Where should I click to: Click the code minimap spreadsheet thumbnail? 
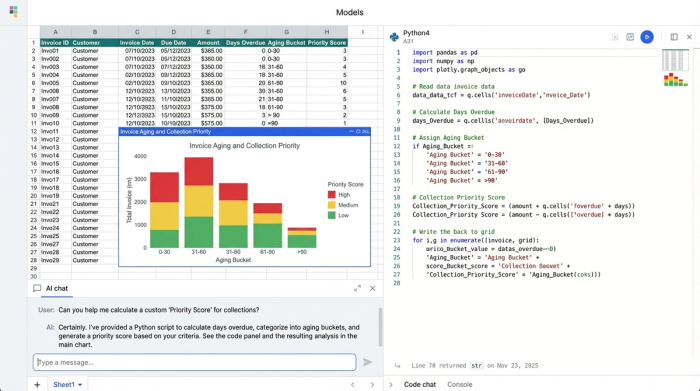click(675, 60)
